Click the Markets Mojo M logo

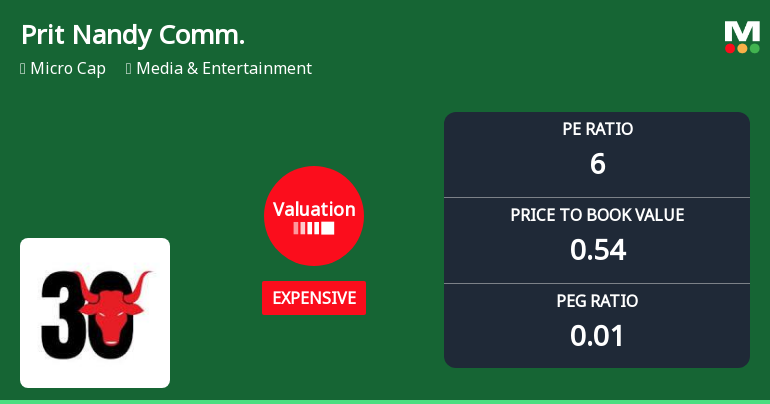742,31
